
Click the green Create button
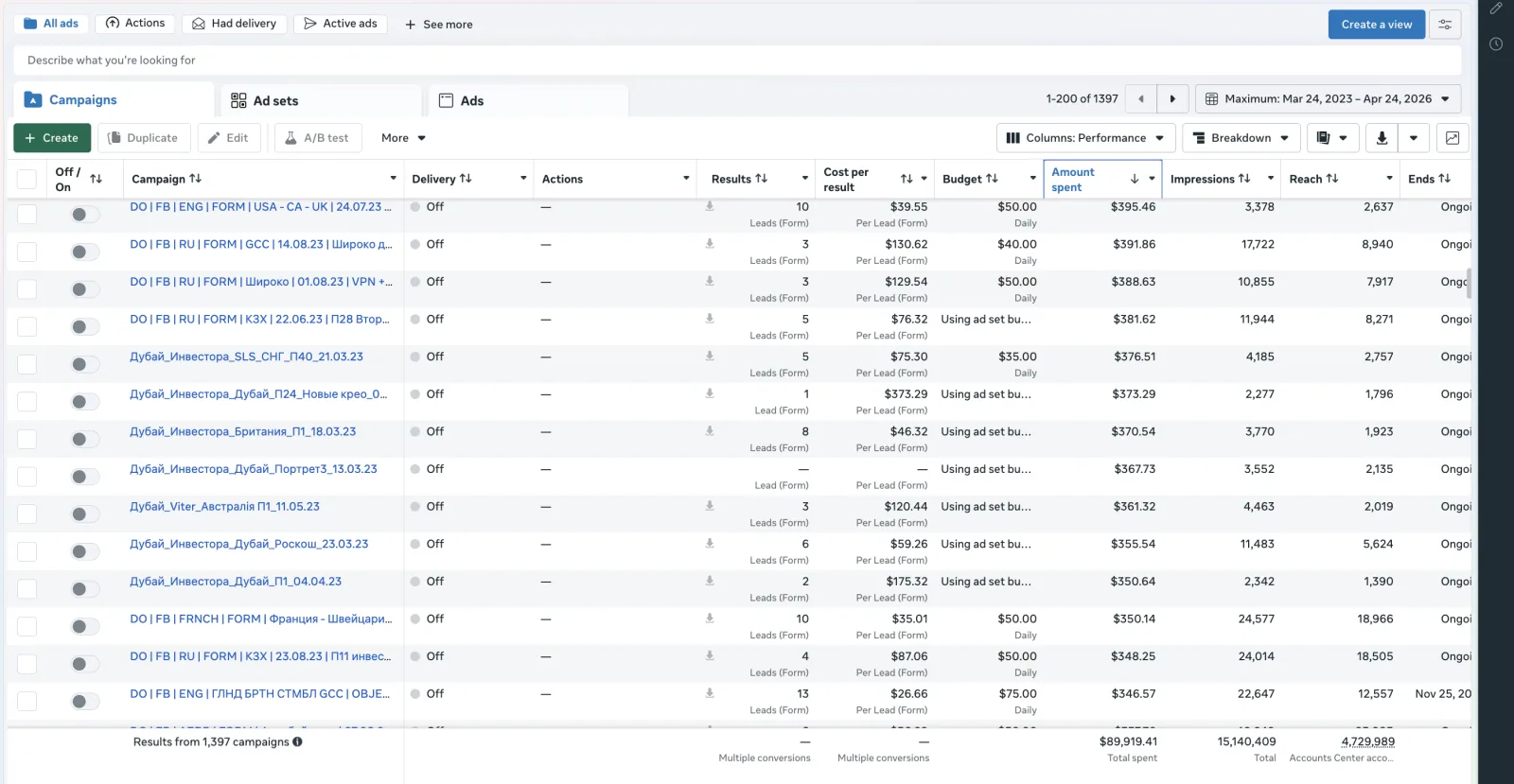pos(52,138)
